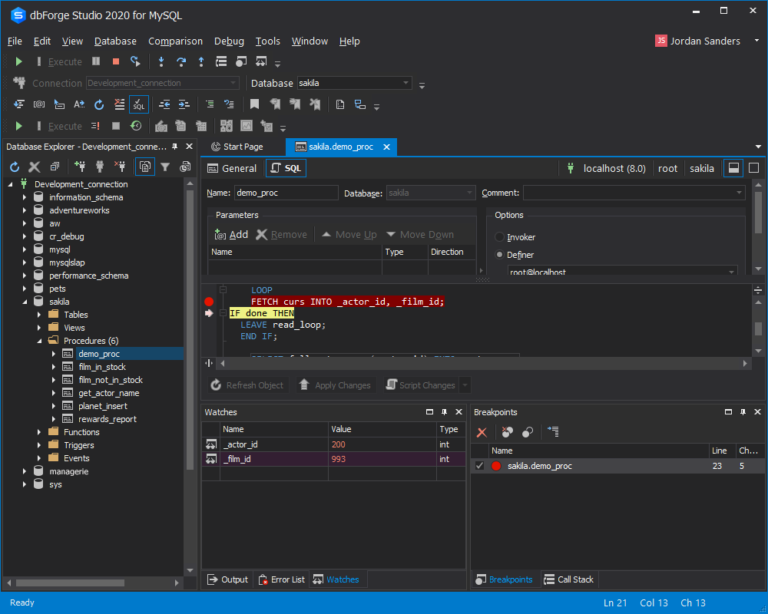Click Go To Source Code icon in Breakpoints

[x=553, y=432]
